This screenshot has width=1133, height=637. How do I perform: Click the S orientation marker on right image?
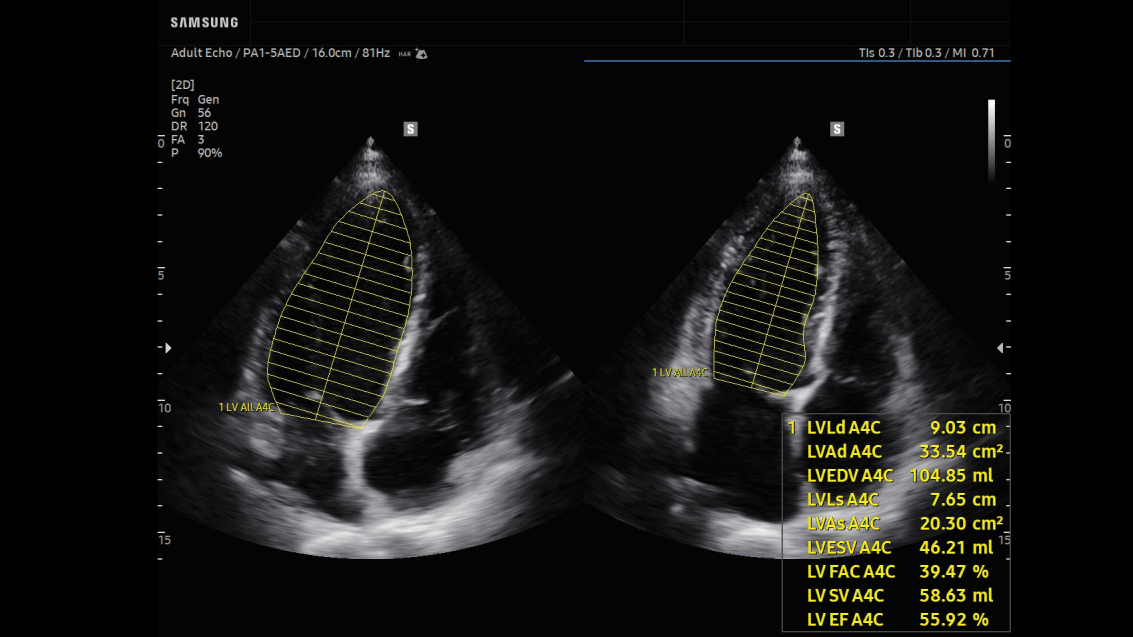[x=837, y=129]
